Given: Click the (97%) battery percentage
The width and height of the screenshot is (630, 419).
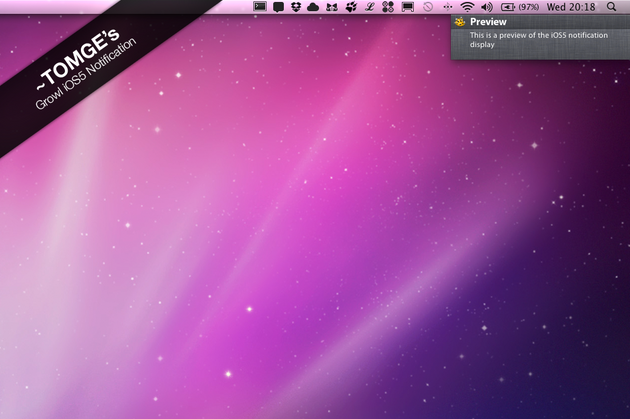Looking at the screenshot, I should click(x=529, y=7).
